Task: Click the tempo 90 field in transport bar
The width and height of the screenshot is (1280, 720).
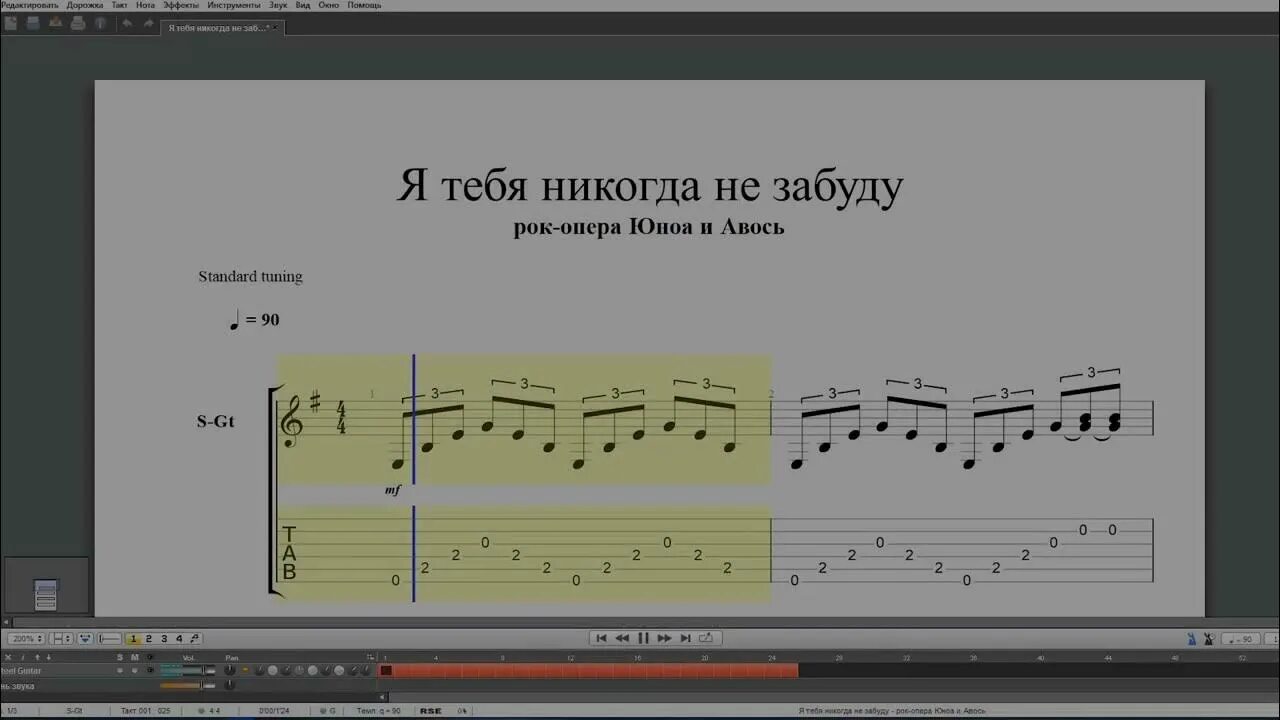Action: click(x=1243, y=639)
